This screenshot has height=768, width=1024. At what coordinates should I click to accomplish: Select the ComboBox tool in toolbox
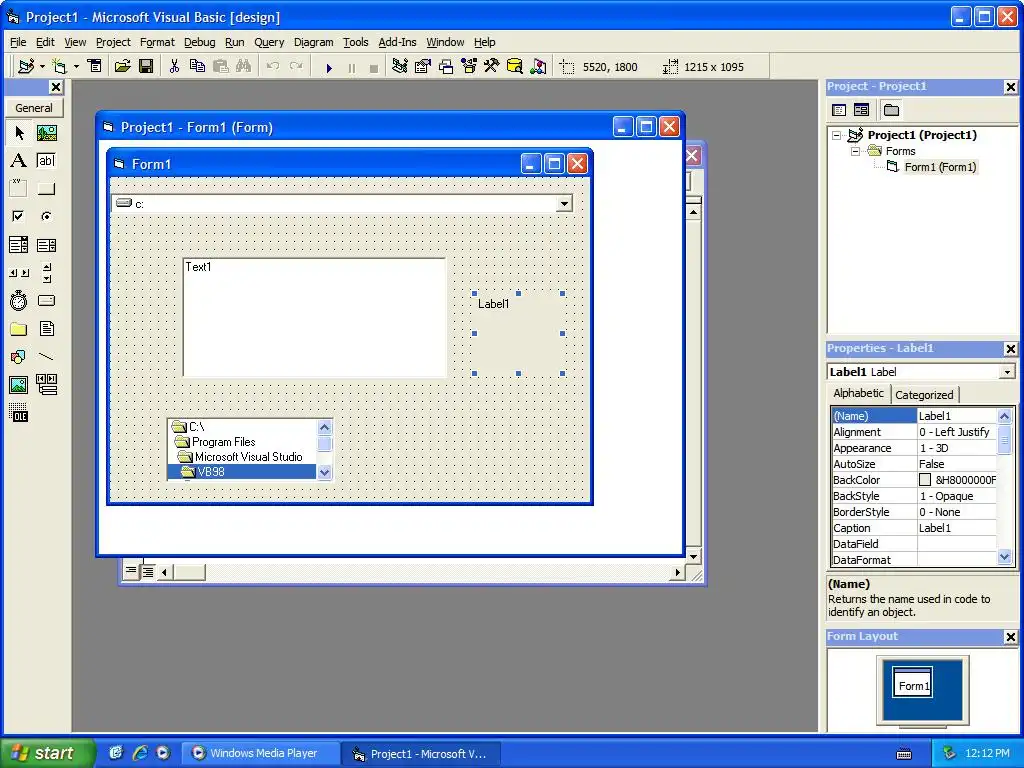pos(19,245)
